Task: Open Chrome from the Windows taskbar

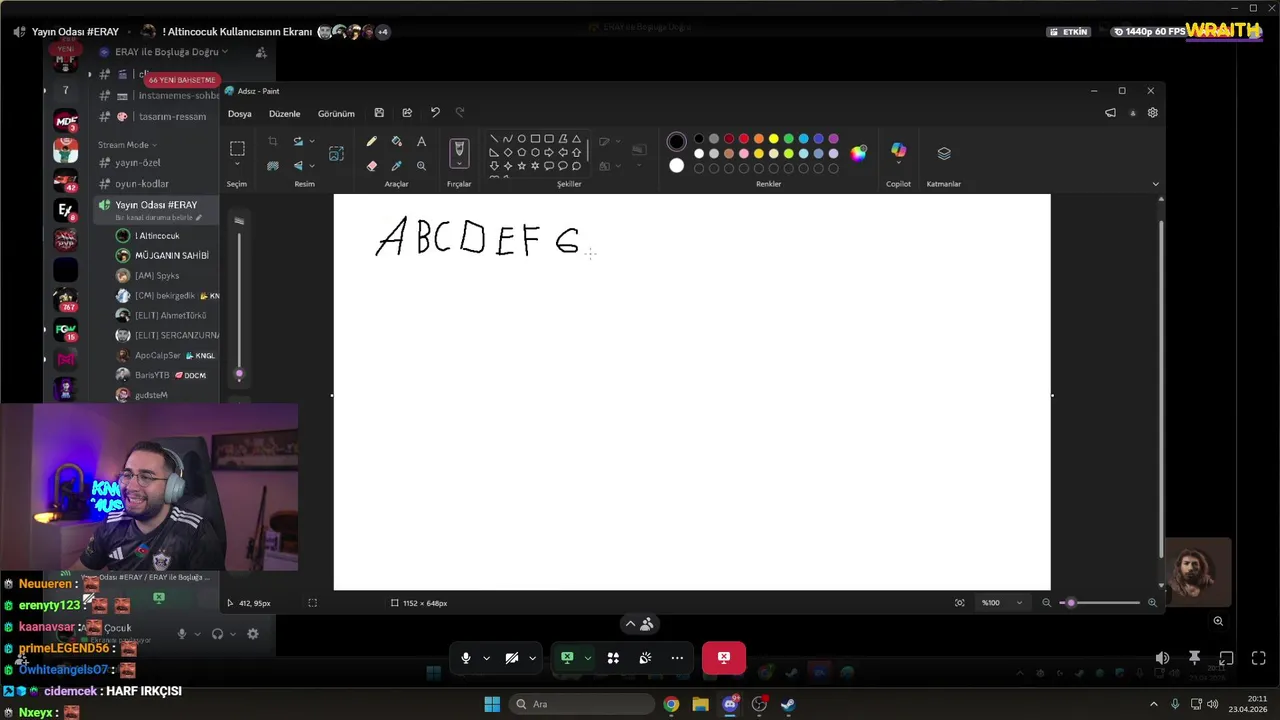Action: [x=671, y=704]
